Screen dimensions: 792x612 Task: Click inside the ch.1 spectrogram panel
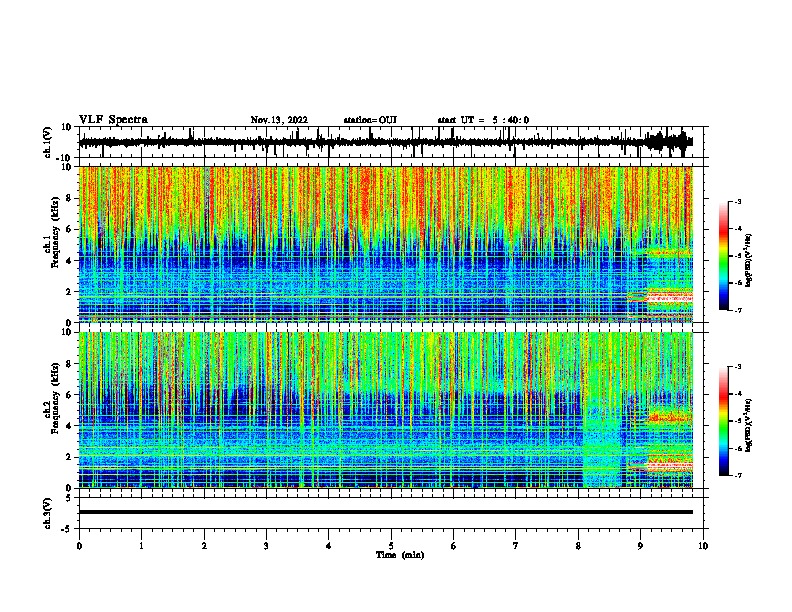coord(385,244)
